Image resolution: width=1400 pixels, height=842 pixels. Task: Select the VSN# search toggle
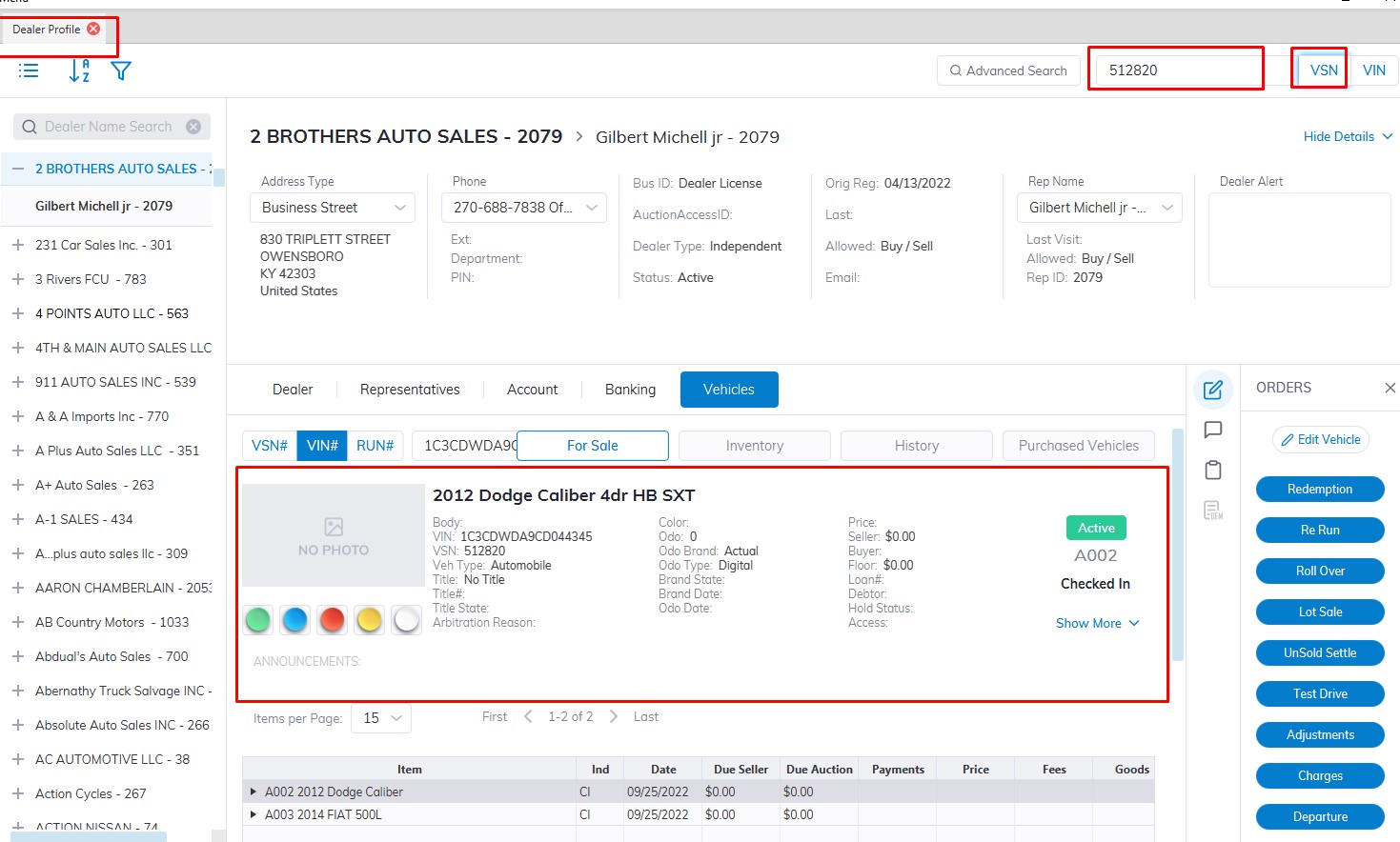(x=270, y=446)
